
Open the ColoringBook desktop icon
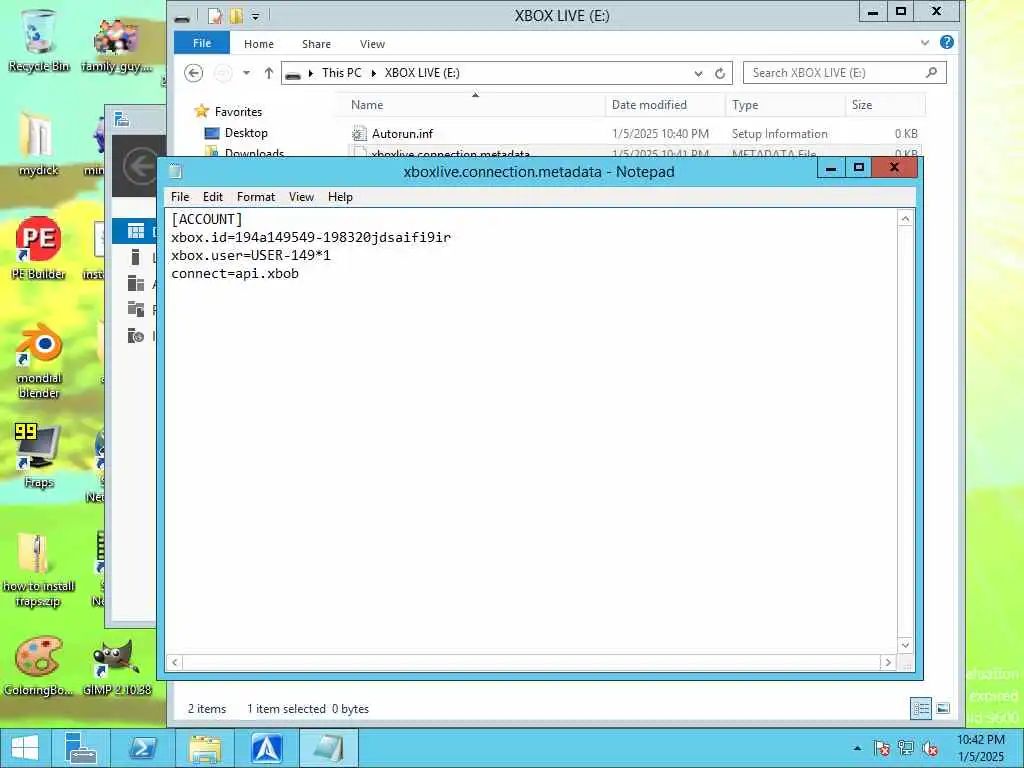click(x=39, y=666)
